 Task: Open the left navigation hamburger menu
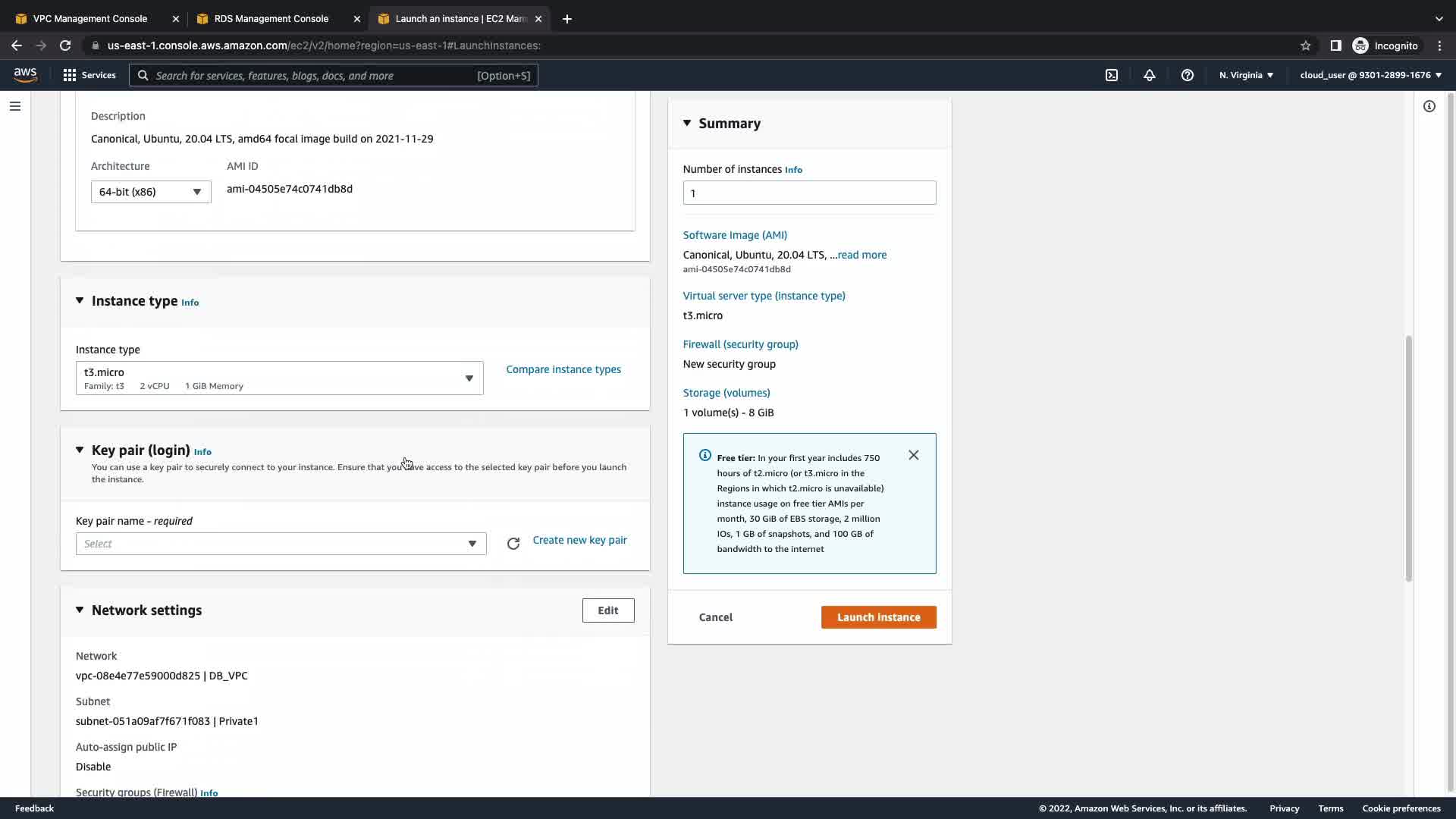tap(14, 106)
